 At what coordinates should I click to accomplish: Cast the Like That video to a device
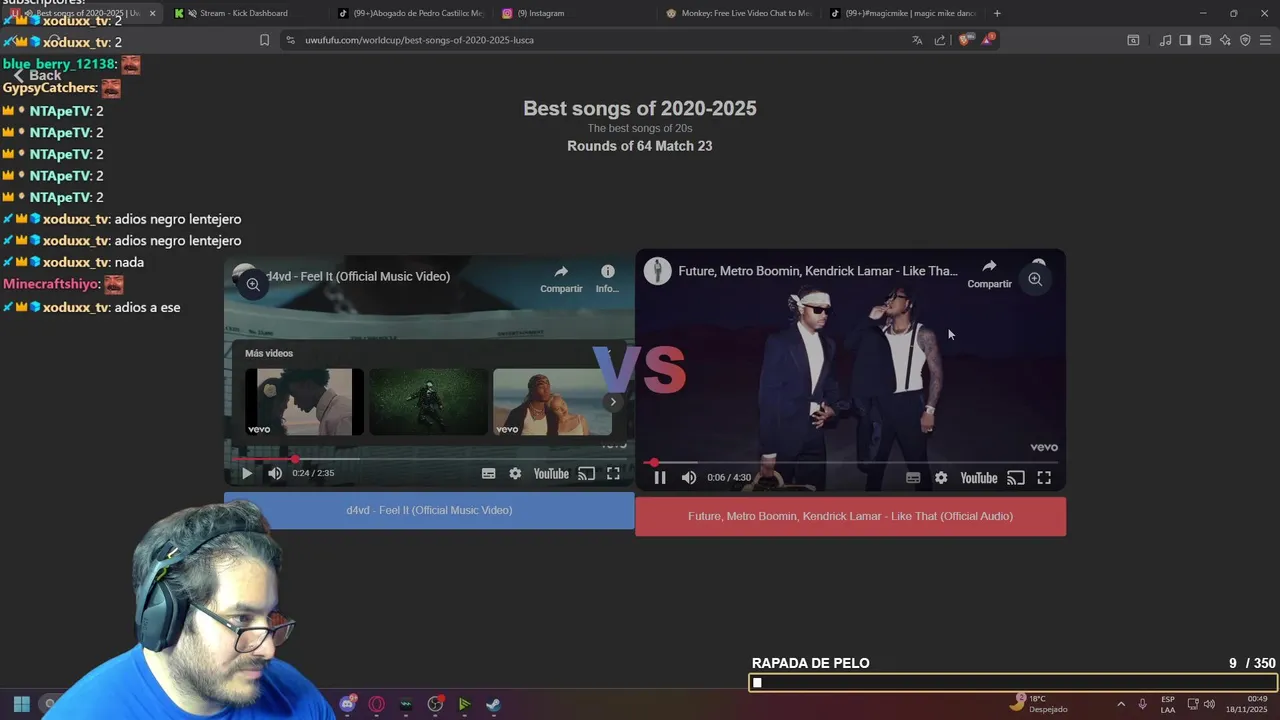coord(1016,478)
